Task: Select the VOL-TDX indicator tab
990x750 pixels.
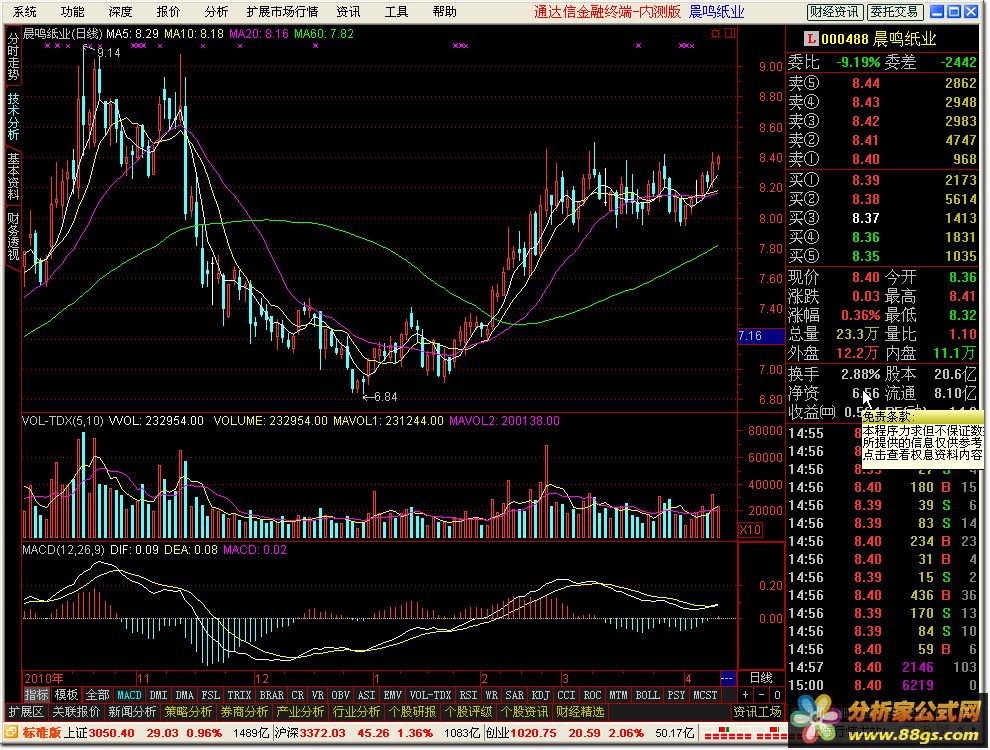Action: (431, 695)
